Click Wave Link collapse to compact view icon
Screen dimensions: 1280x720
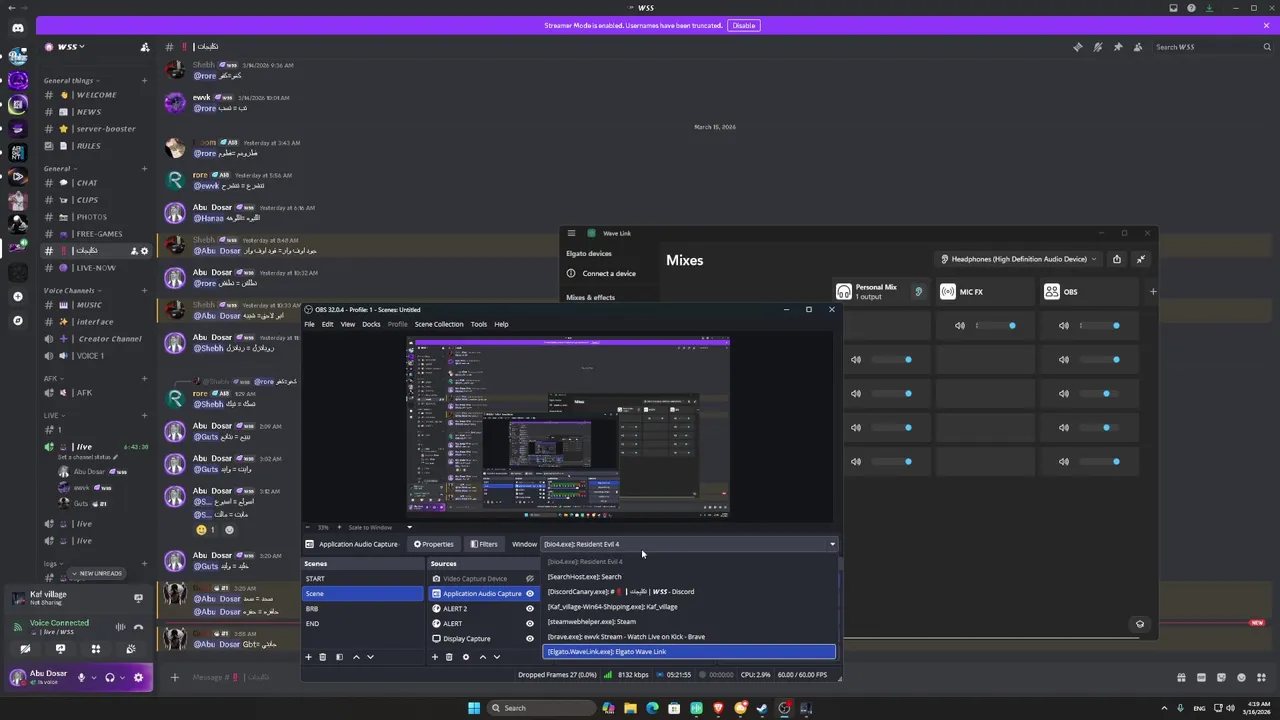point(1141,259)
